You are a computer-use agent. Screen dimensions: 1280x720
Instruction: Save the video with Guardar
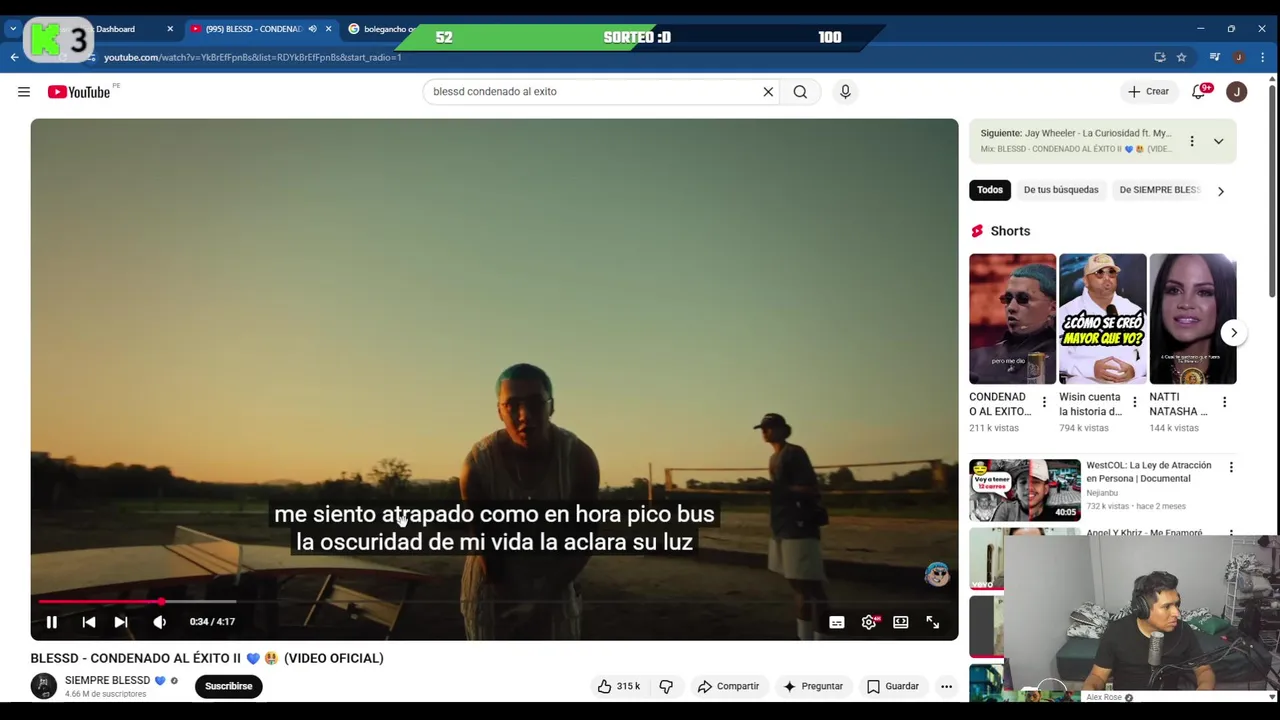(892, 686)
